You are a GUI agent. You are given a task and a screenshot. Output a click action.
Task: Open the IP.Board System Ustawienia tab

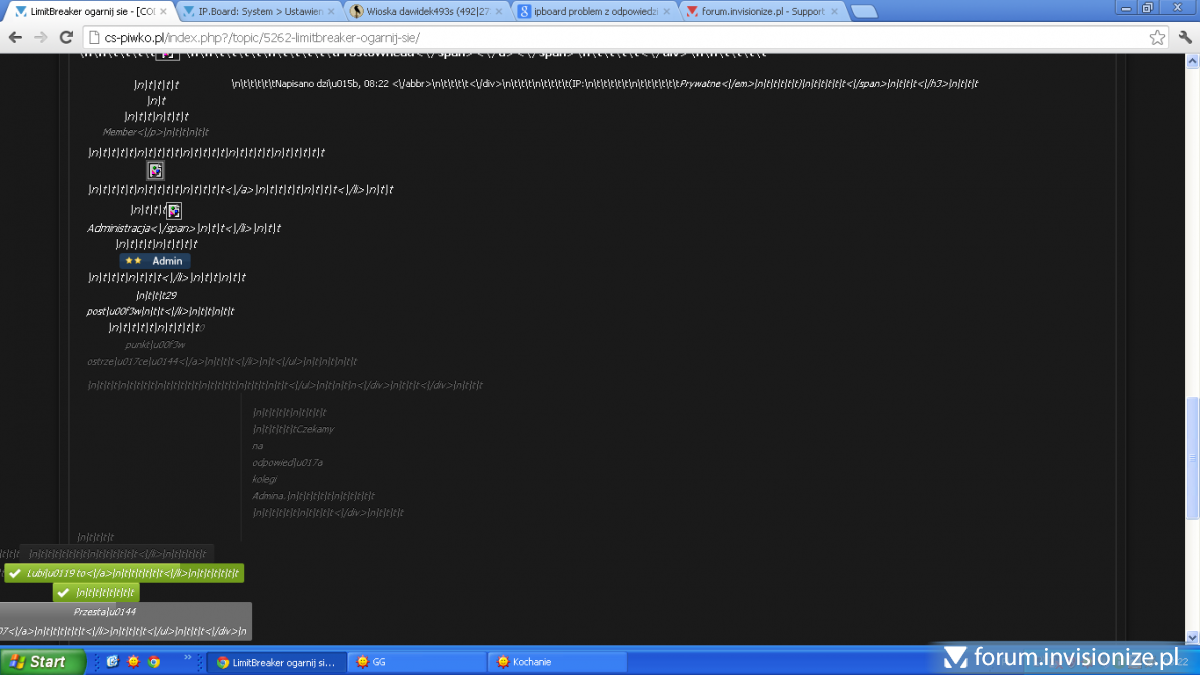pos(258,11)
